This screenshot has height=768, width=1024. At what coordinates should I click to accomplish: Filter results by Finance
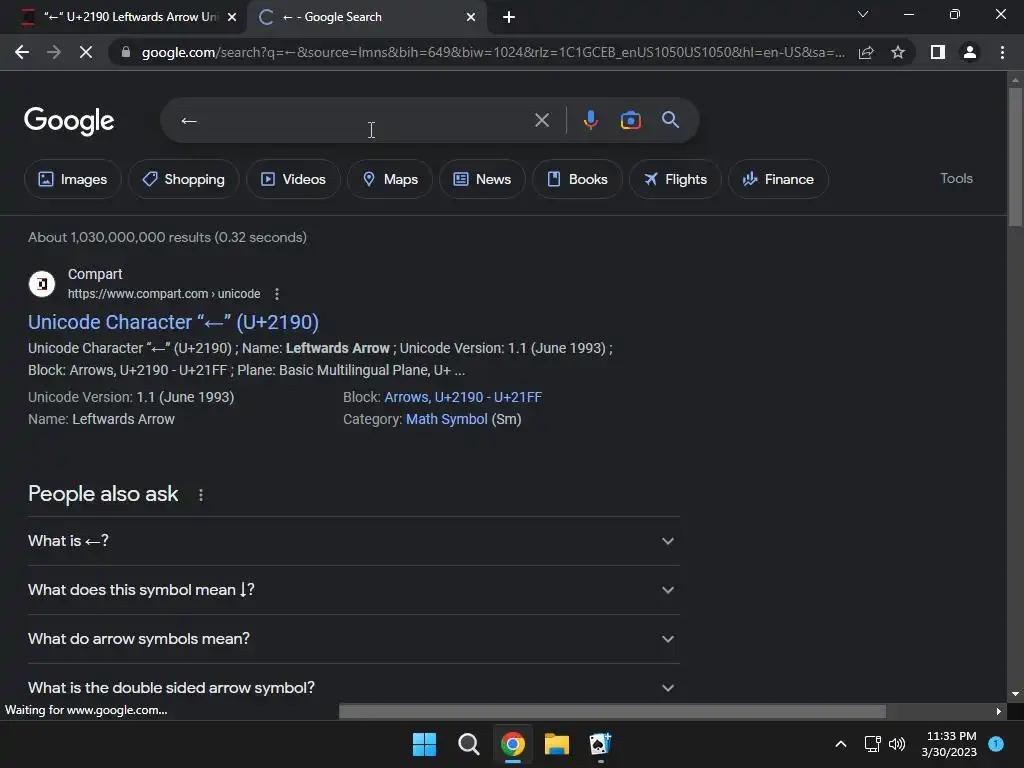(778, 179)
